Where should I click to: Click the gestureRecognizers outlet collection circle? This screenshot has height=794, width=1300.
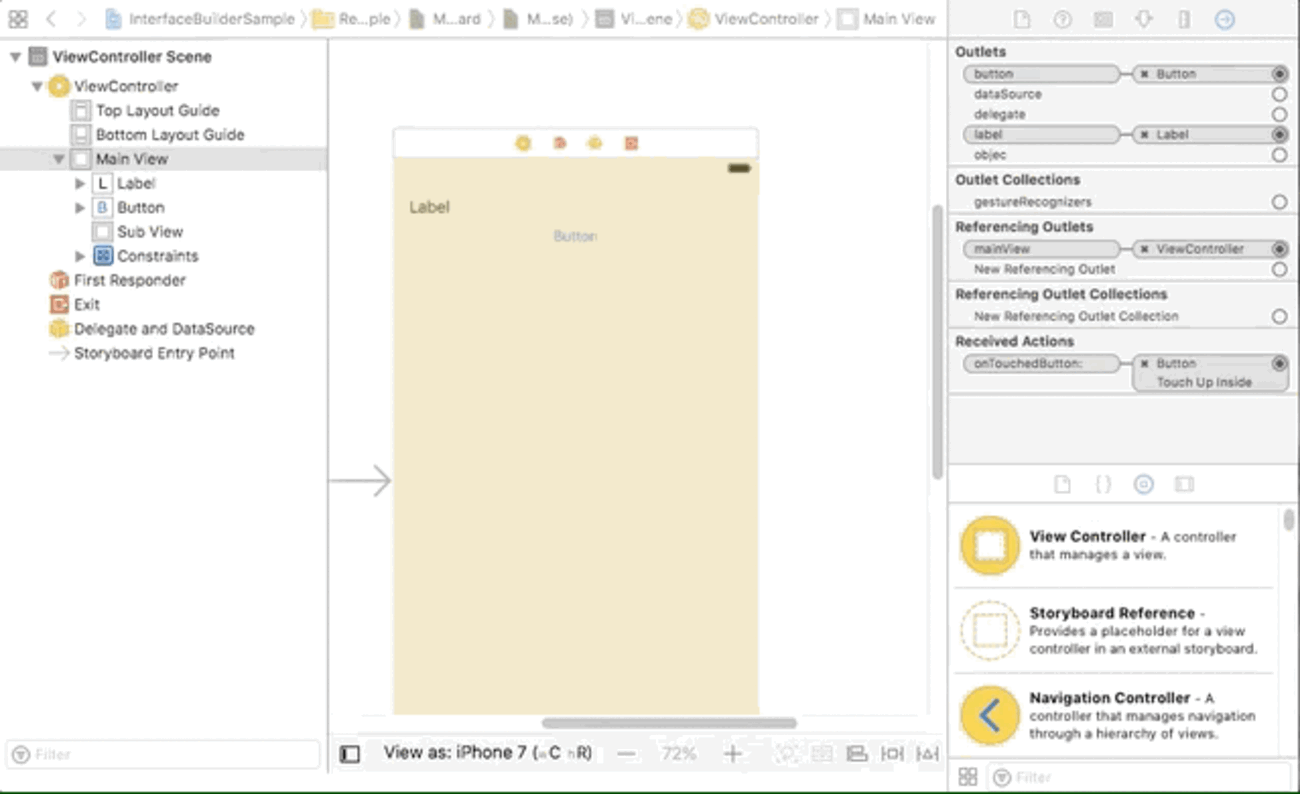(x=1279, y=202)
